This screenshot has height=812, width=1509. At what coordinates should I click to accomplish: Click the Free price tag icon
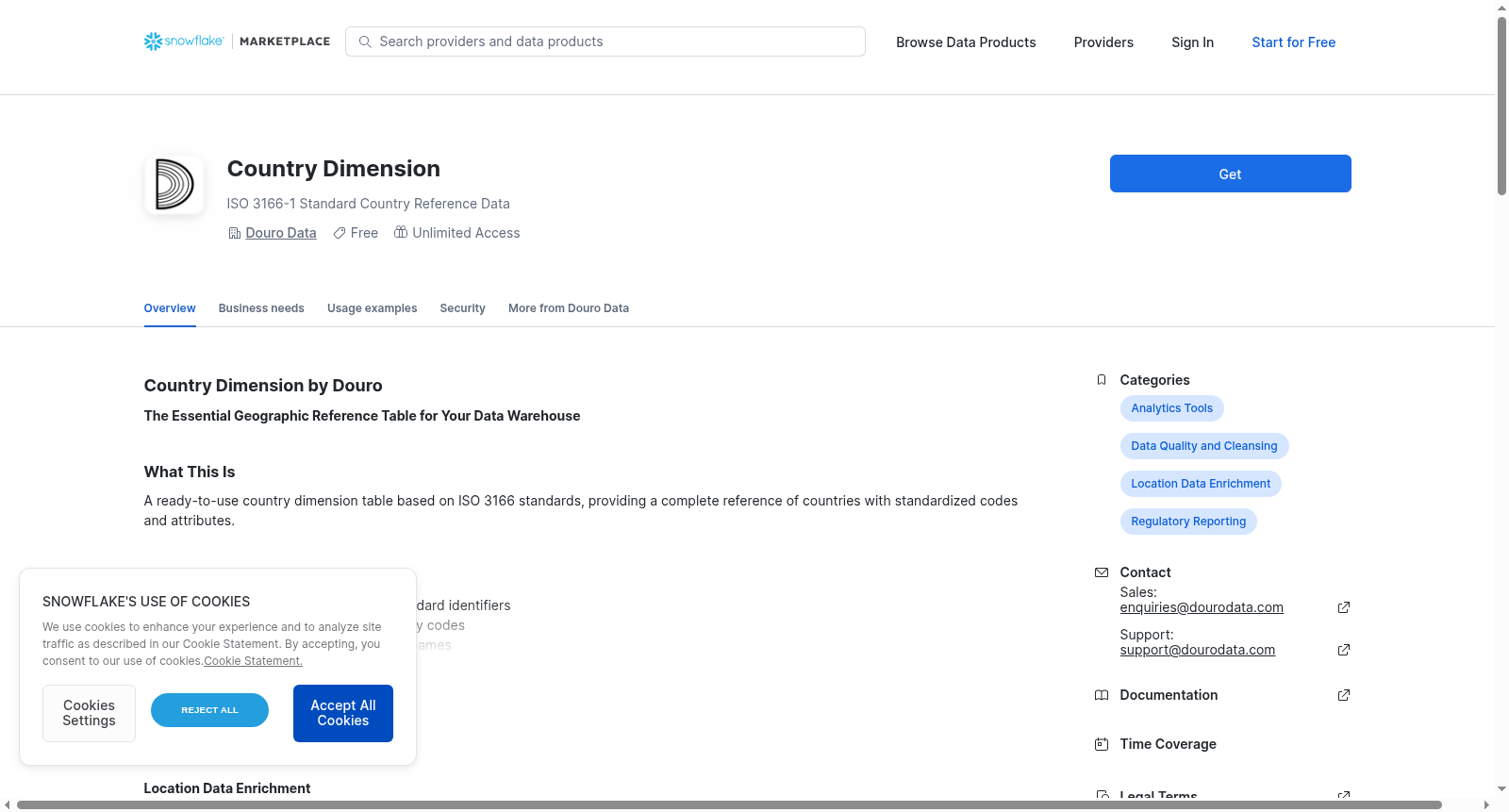pyautogui.click(x=340, y=233)
